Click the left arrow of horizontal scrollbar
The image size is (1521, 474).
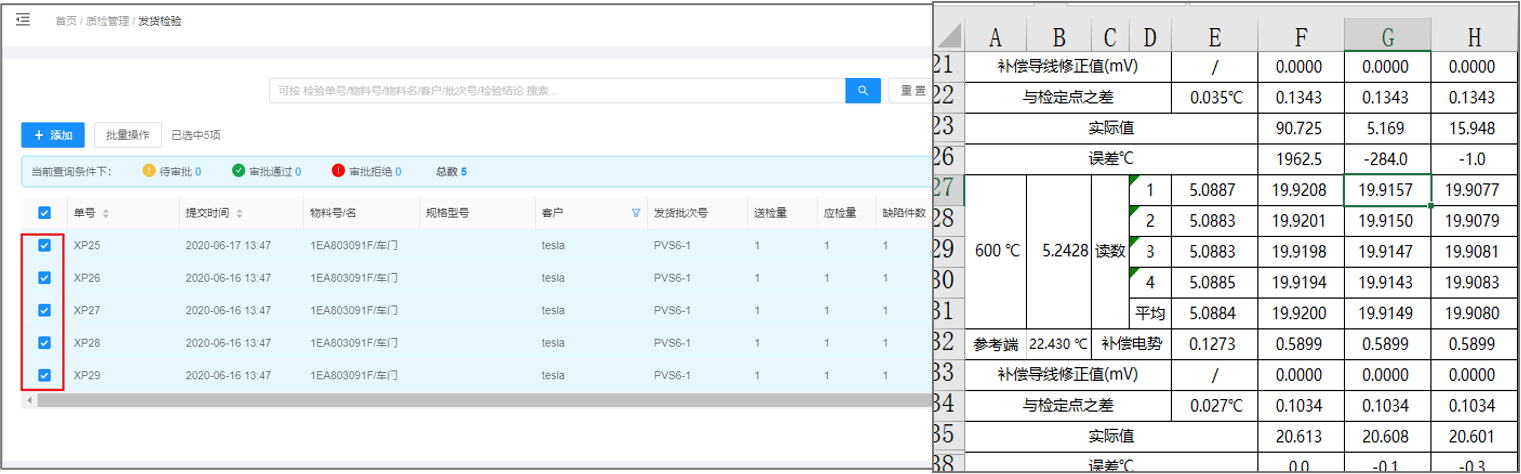[x=29, y=401]
